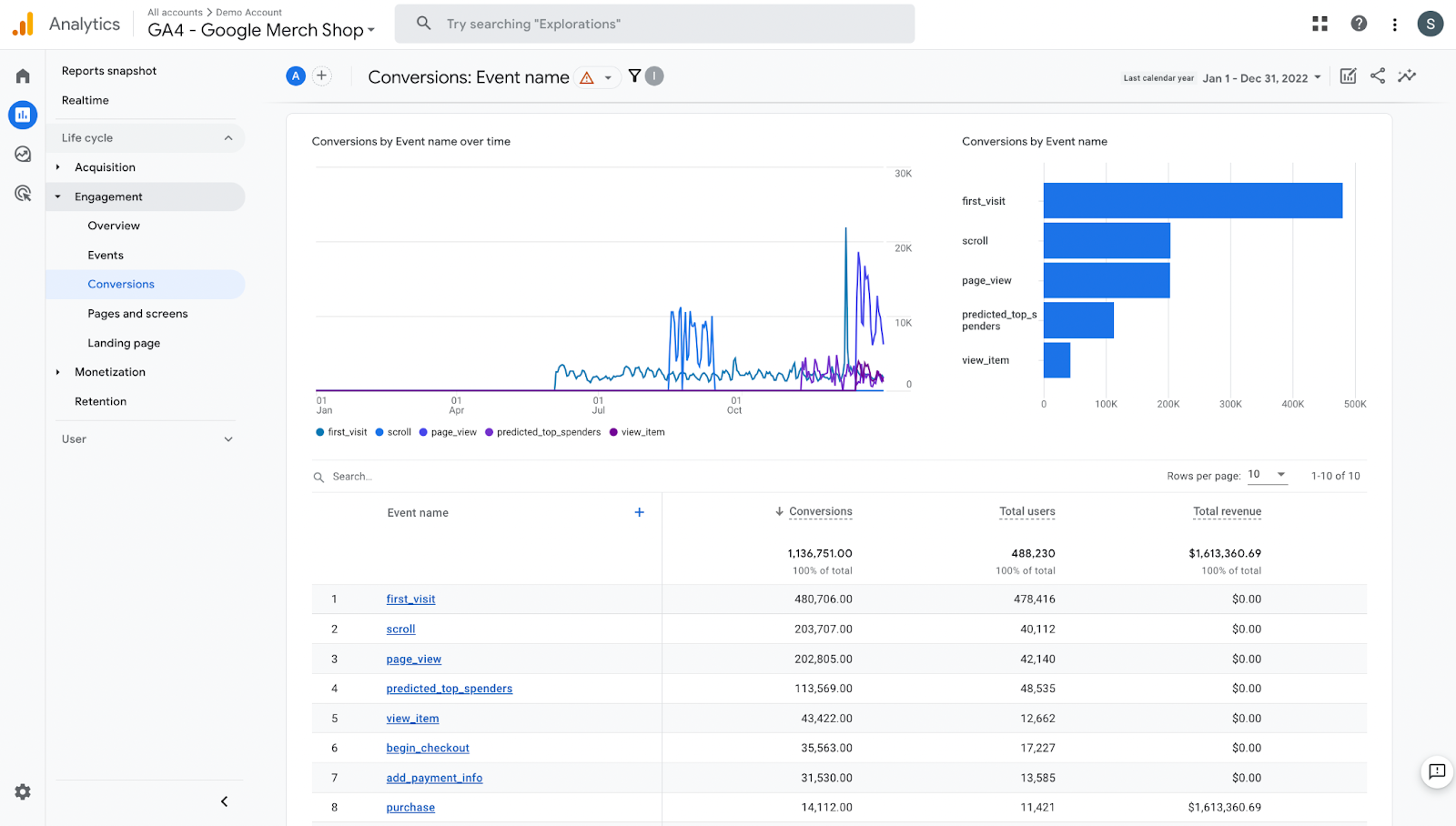Viewport: 1456px width, 826px height.
Task: Open the Advertising icon in left rail
Action: 23,194
